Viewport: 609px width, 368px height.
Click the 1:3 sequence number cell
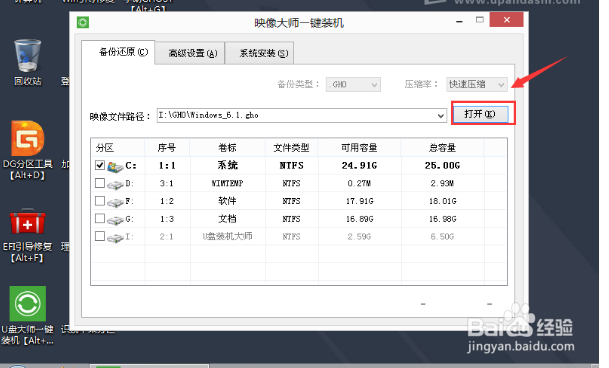(167, 219)
